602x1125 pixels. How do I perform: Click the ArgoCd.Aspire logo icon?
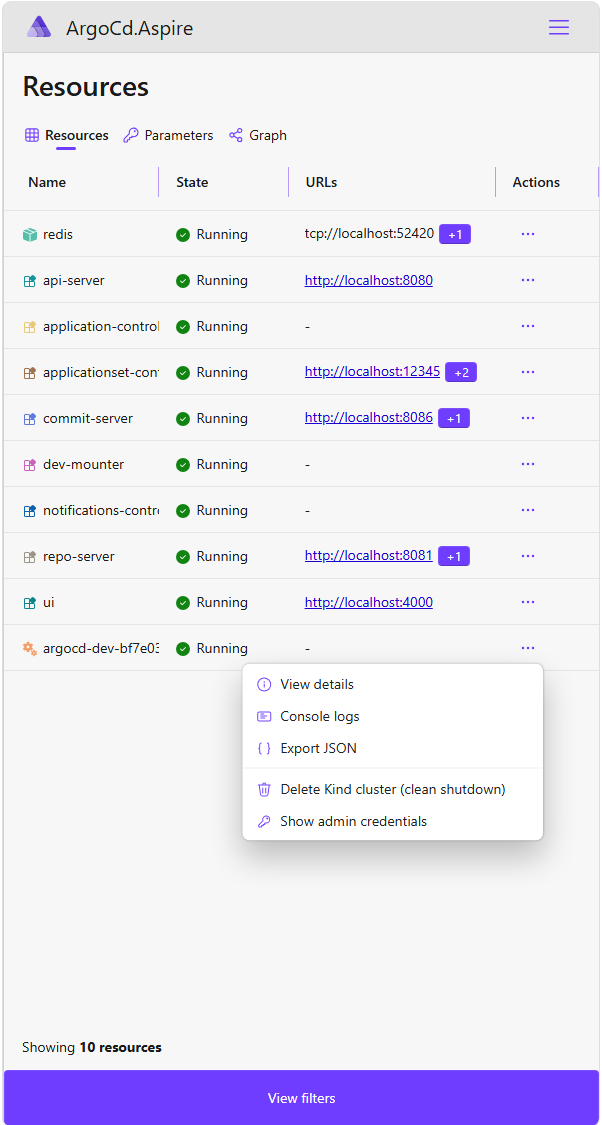39,27
